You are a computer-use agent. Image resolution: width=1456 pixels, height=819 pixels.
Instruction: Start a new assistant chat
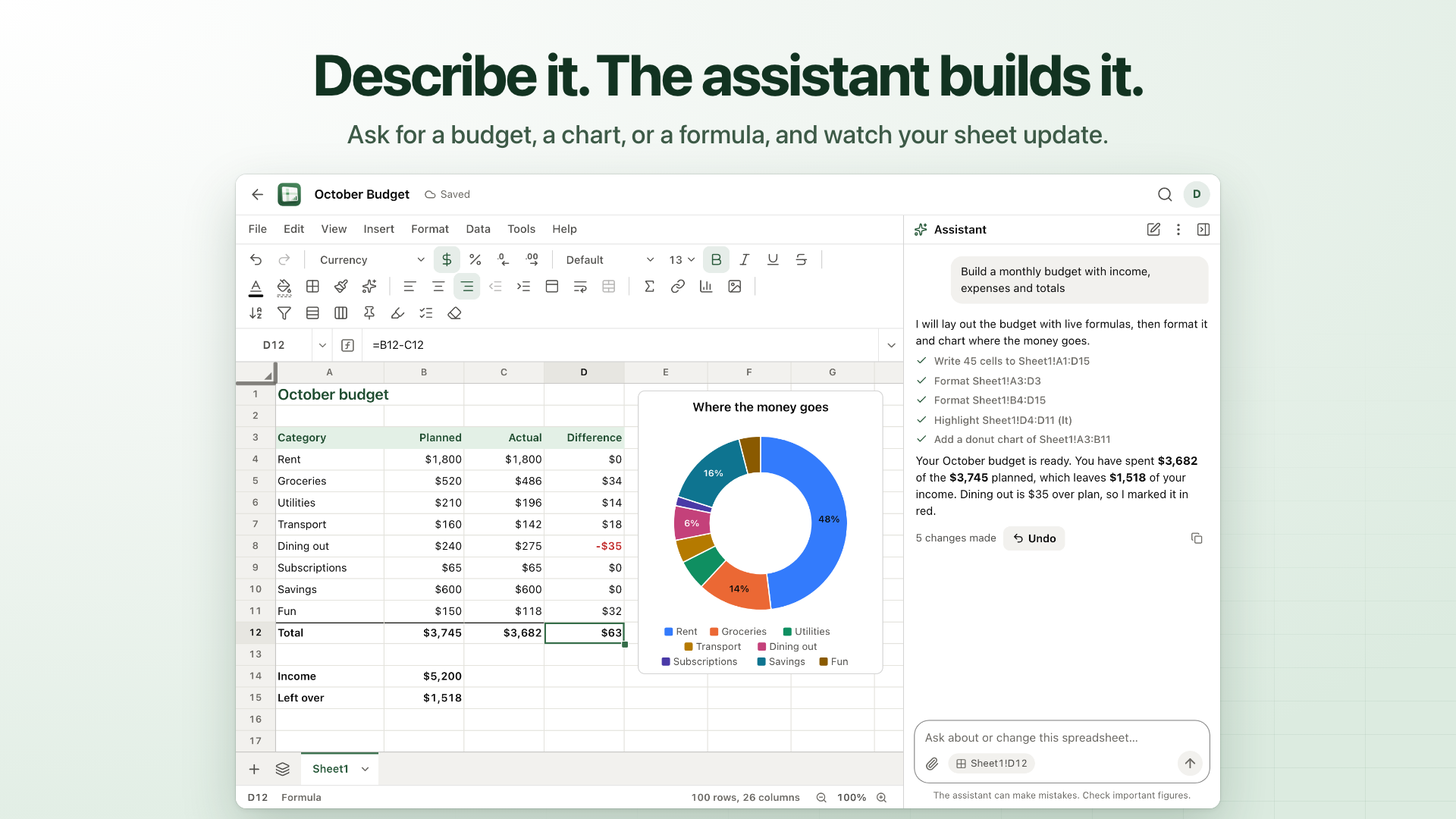point(1153,230)
